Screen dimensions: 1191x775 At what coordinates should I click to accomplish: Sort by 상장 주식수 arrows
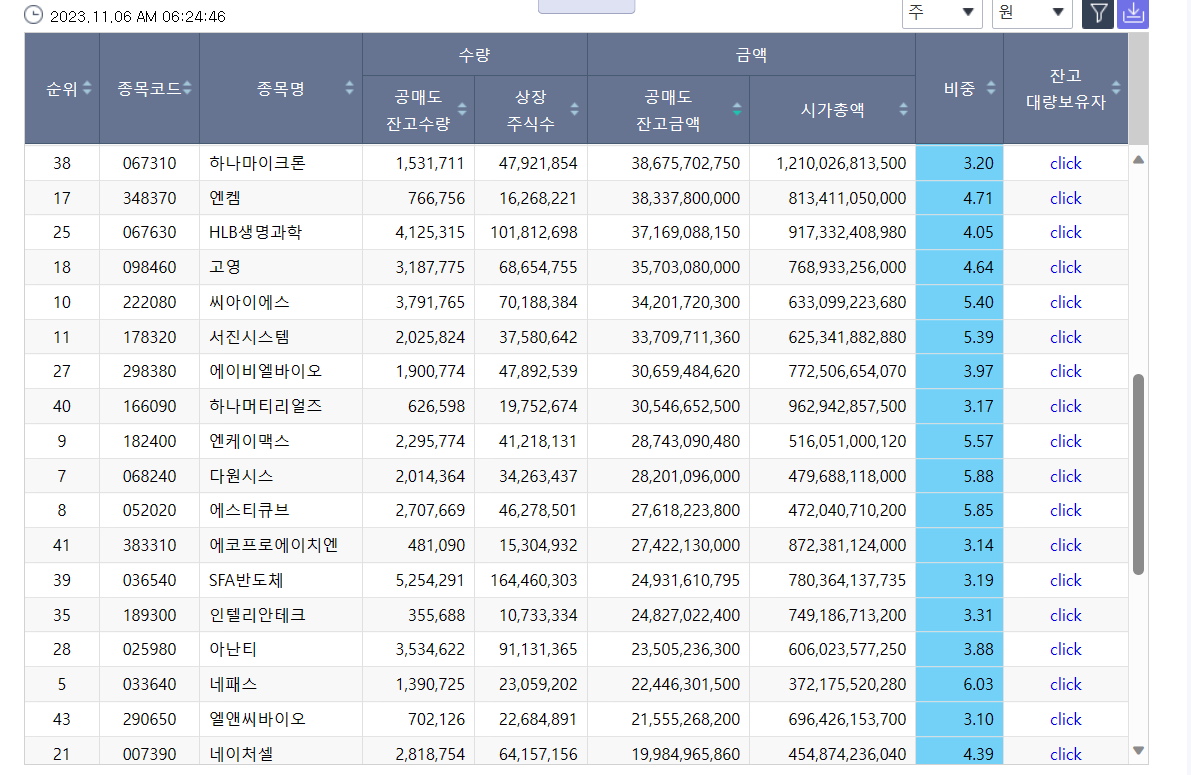coord(574,109)
